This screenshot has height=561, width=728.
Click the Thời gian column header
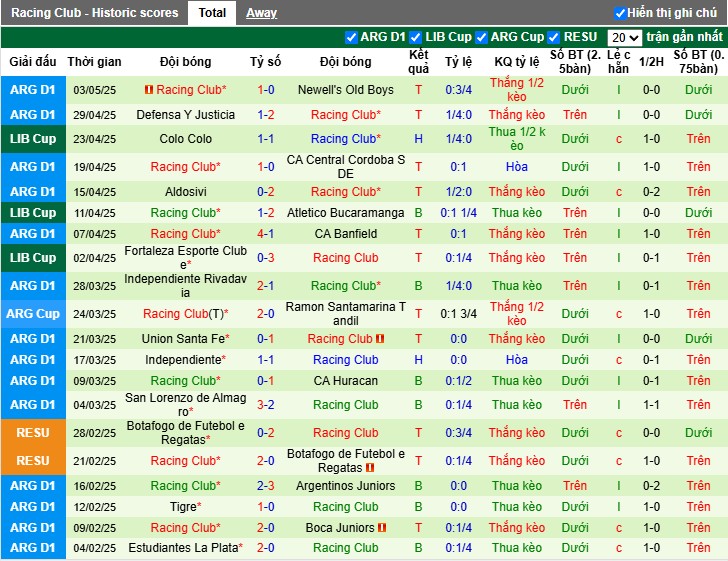(x=94, y=62)
